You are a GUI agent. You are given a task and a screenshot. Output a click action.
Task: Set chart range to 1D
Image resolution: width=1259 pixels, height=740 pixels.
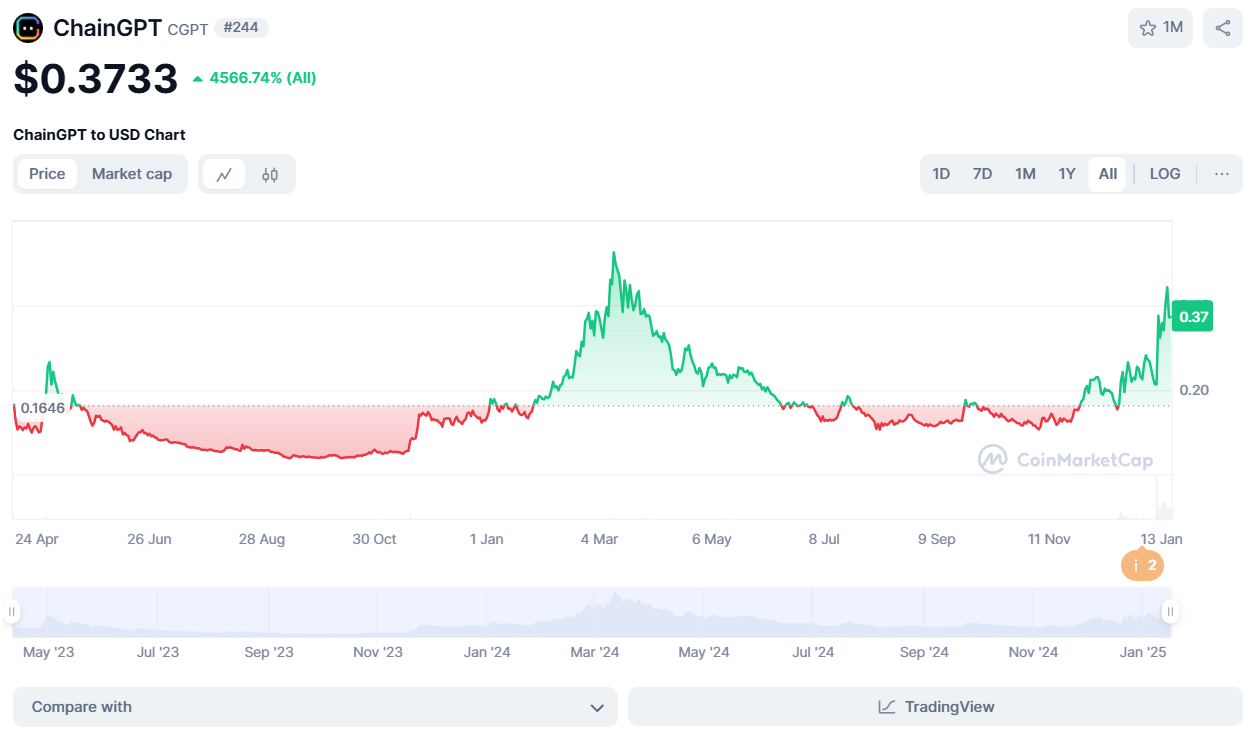tap(941, 174)
